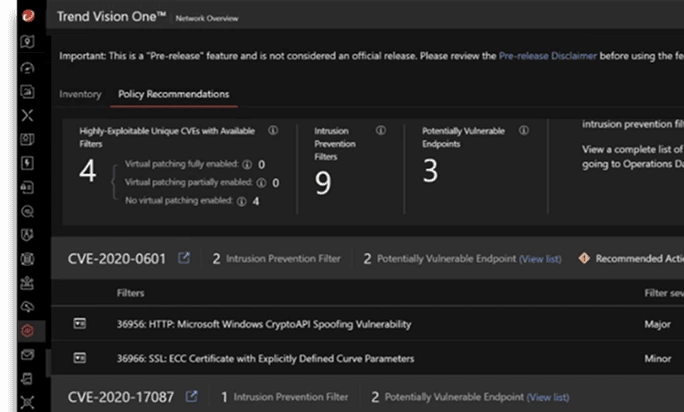Click info icon for Virtual patching partially enabled

(261, 183)
